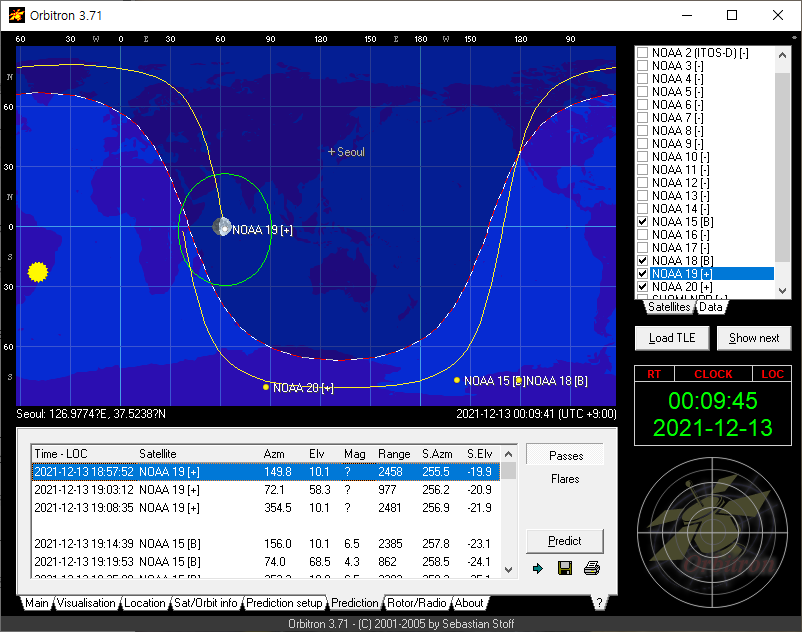Viewport: 802px width, 632px height.
Task: Click the Predict button
Action: (565, 541)
